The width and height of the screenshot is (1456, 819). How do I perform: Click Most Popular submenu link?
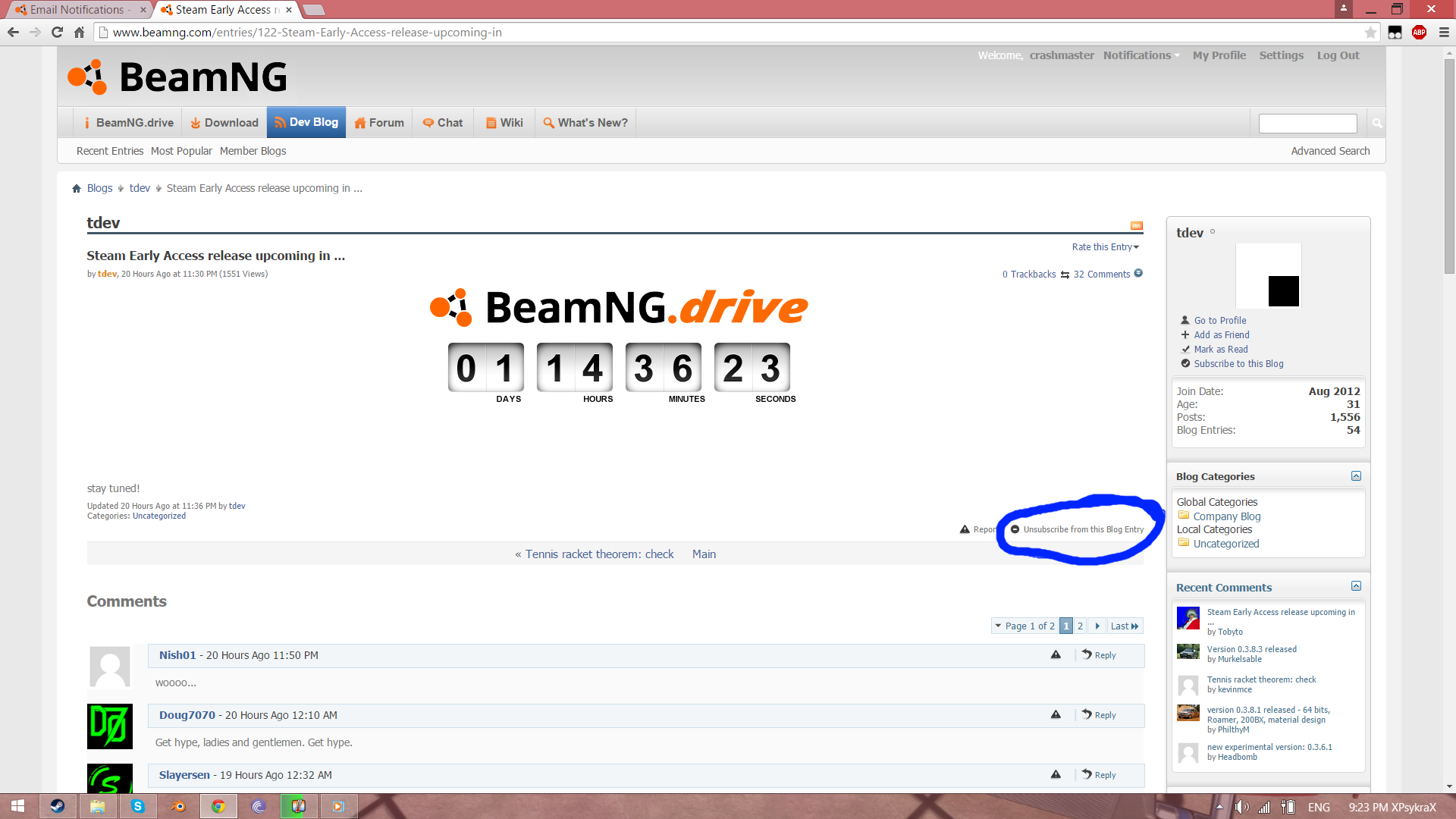tap(181, 151)
